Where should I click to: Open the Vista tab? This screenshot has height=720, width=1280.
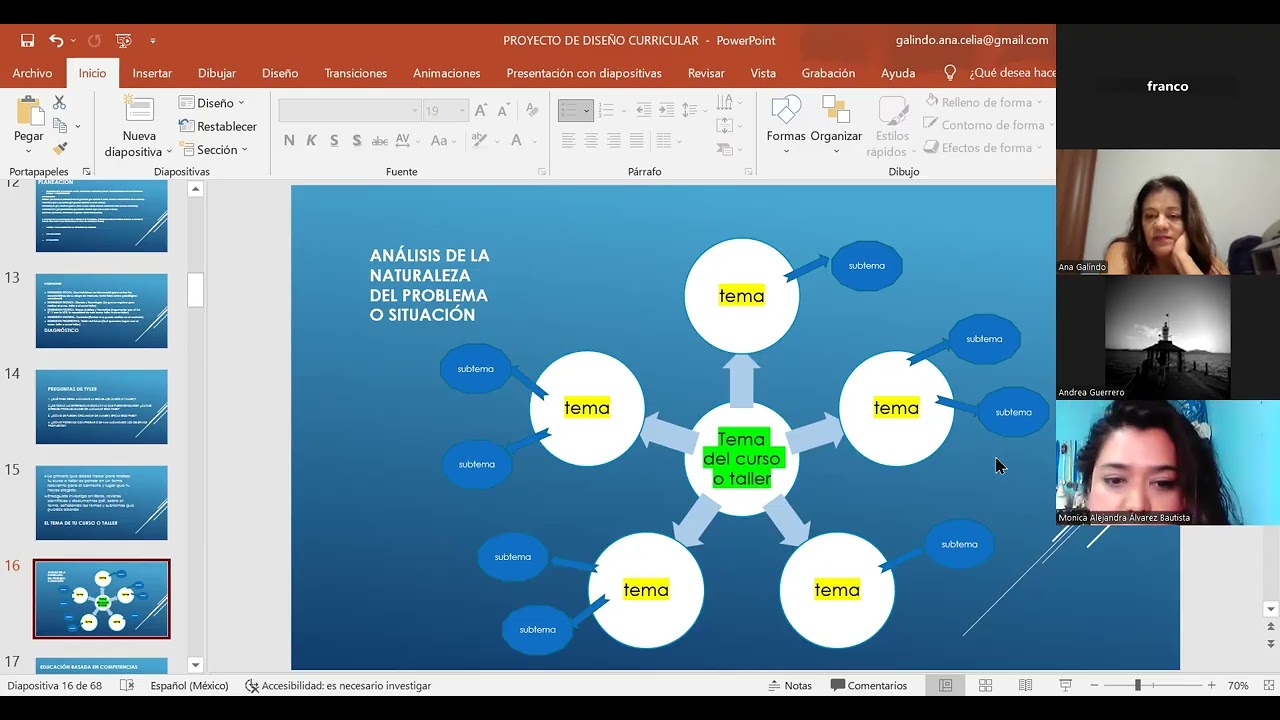[763, 73]
